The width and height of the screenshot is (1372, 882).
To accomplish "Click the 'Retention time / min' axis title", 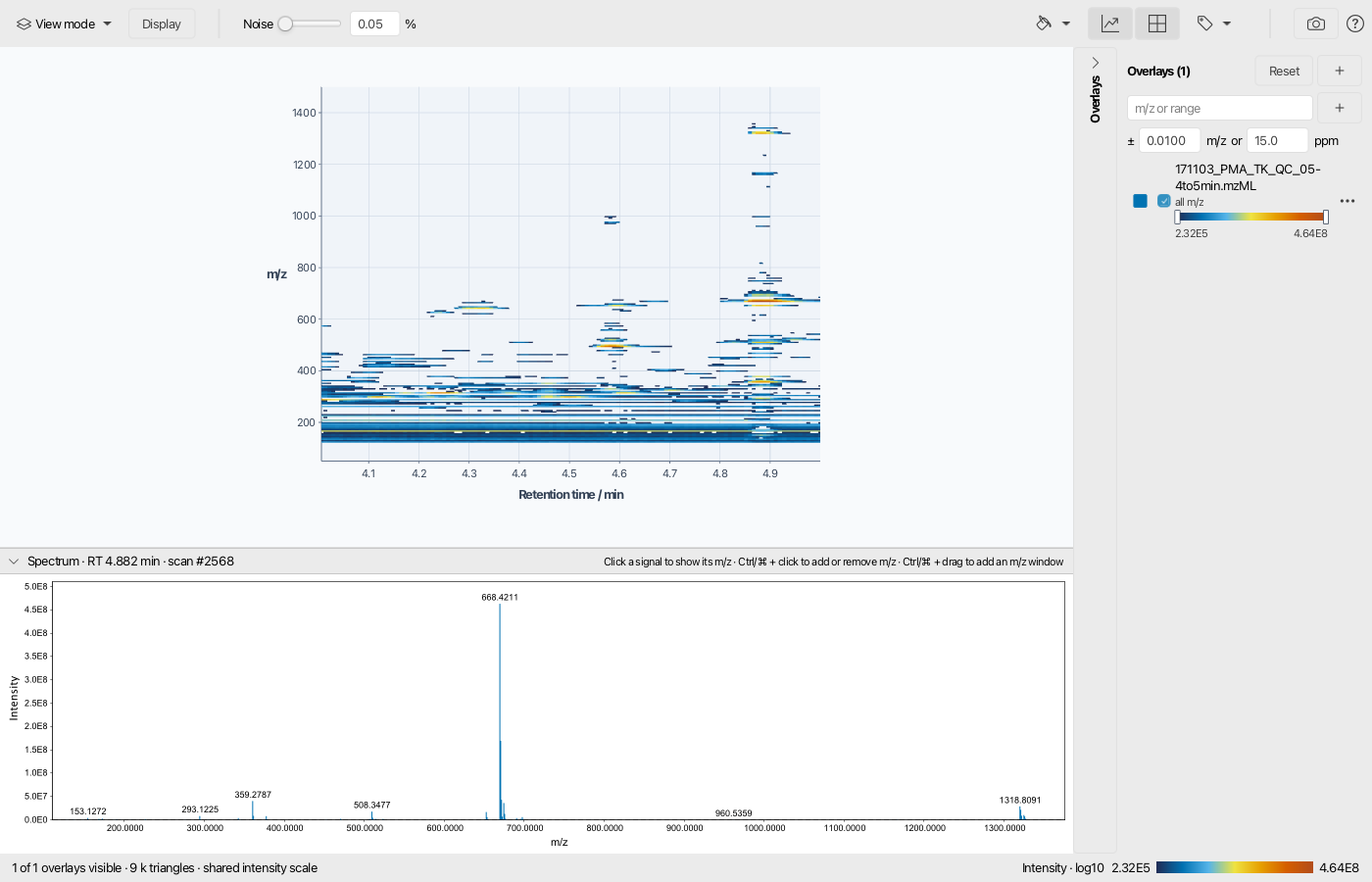I will pos(570,495).
